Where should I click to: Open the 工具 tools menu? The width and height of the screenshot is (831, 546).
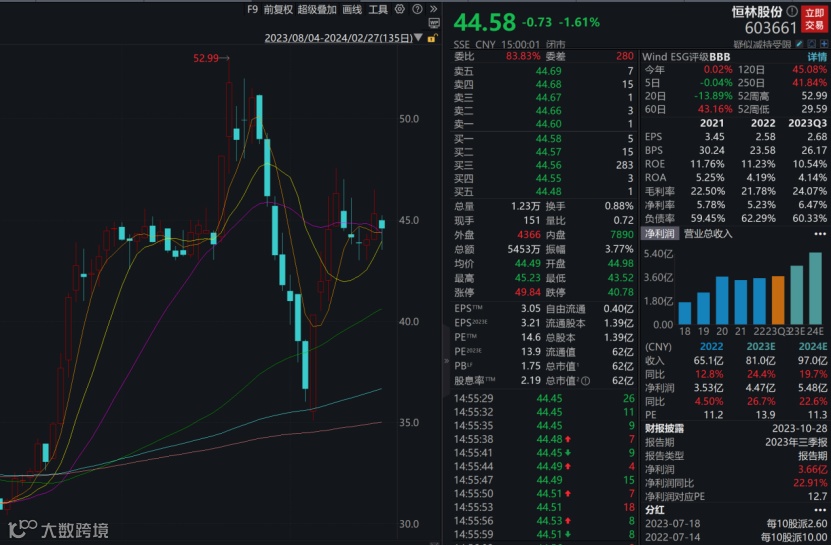coord(378,10)
